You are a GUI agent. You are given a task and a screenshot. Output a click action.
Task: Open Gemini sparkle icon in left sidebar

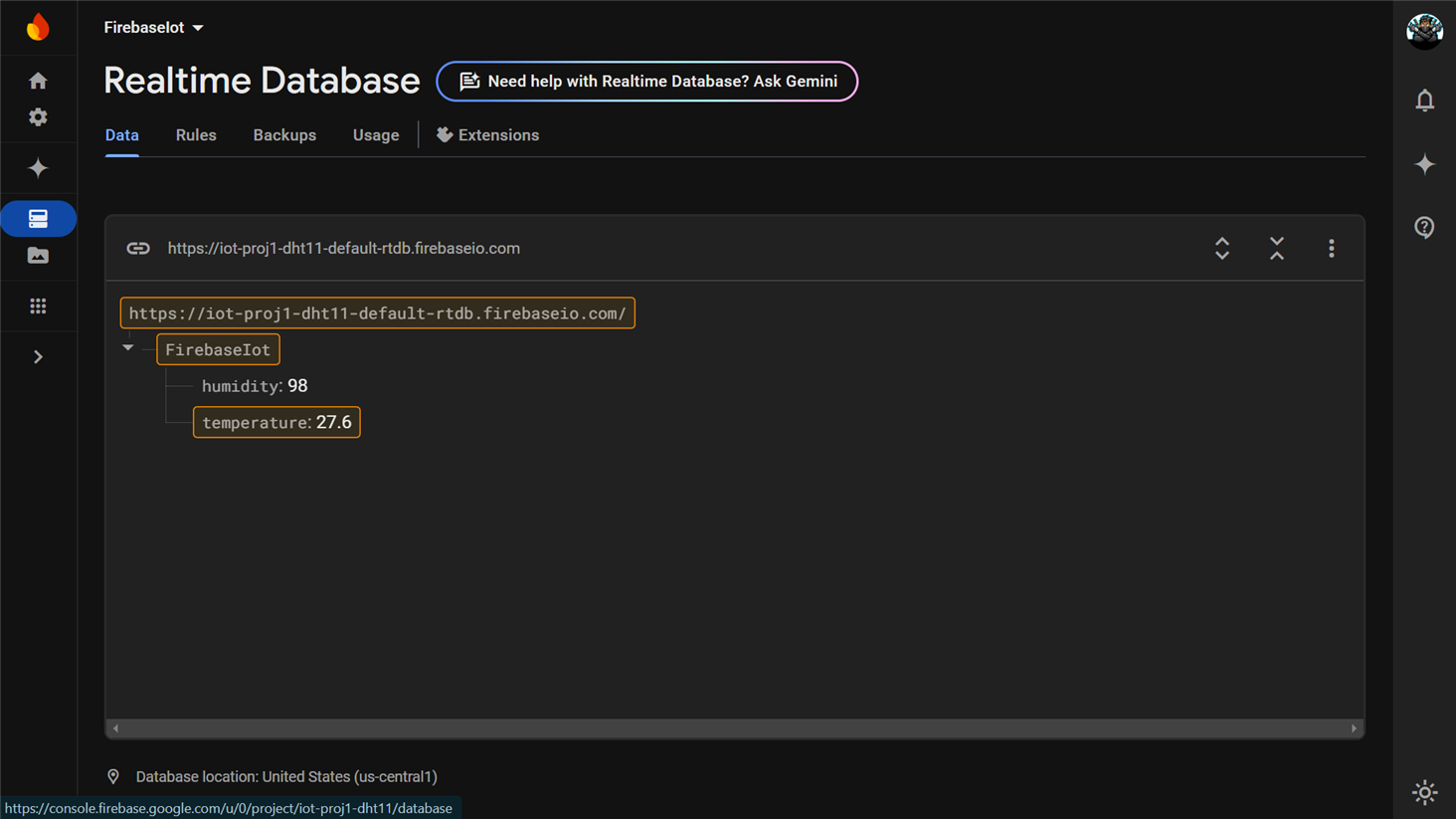[38, 168]
